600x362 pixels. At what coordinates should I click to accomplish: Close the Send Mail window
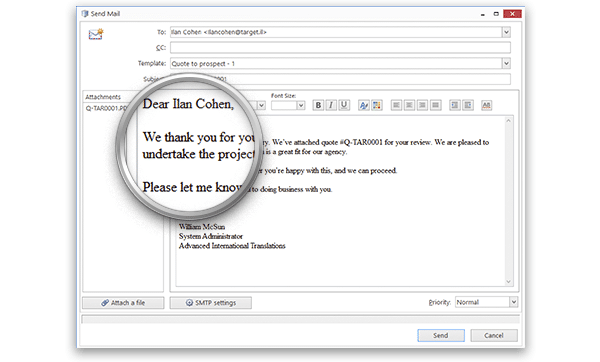tap(512, 14)
